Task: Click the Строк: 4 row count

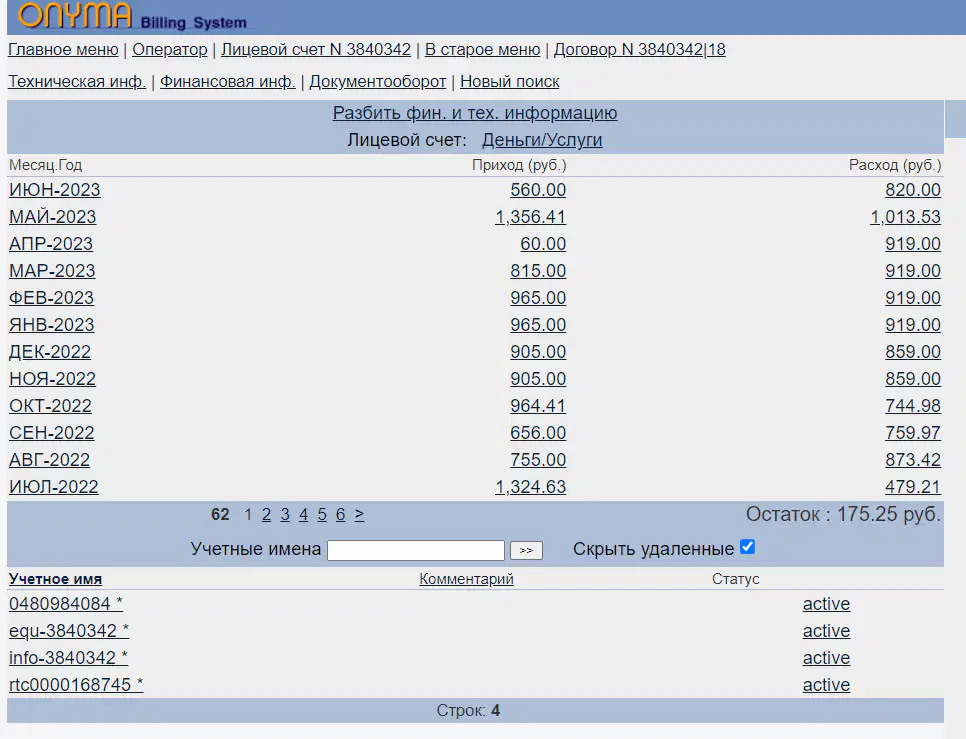Action: coord(468,711)
